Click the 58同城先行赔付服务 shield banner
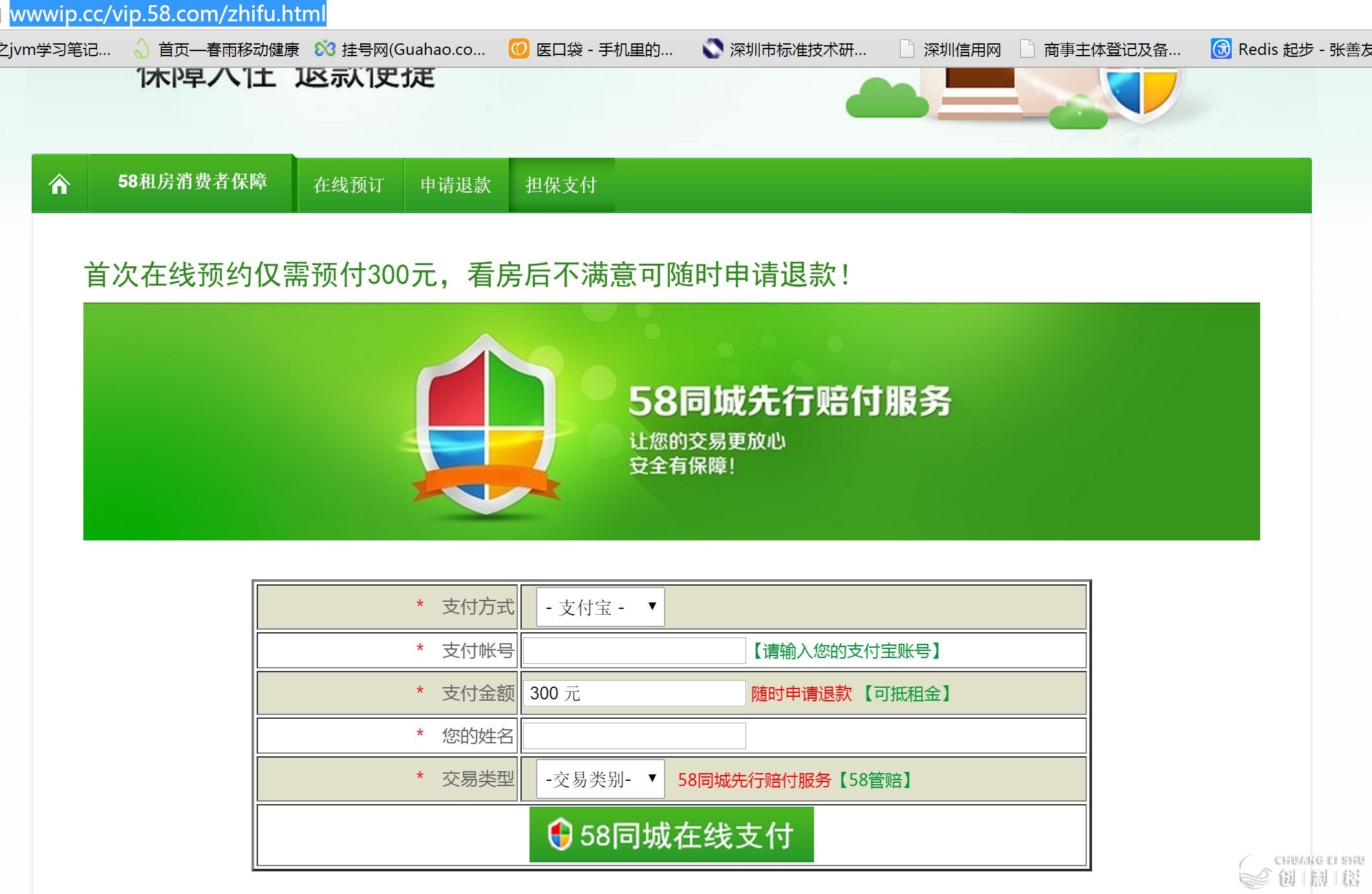The width and height of the screenshot is (1372, 894). [x=671, y=421]
